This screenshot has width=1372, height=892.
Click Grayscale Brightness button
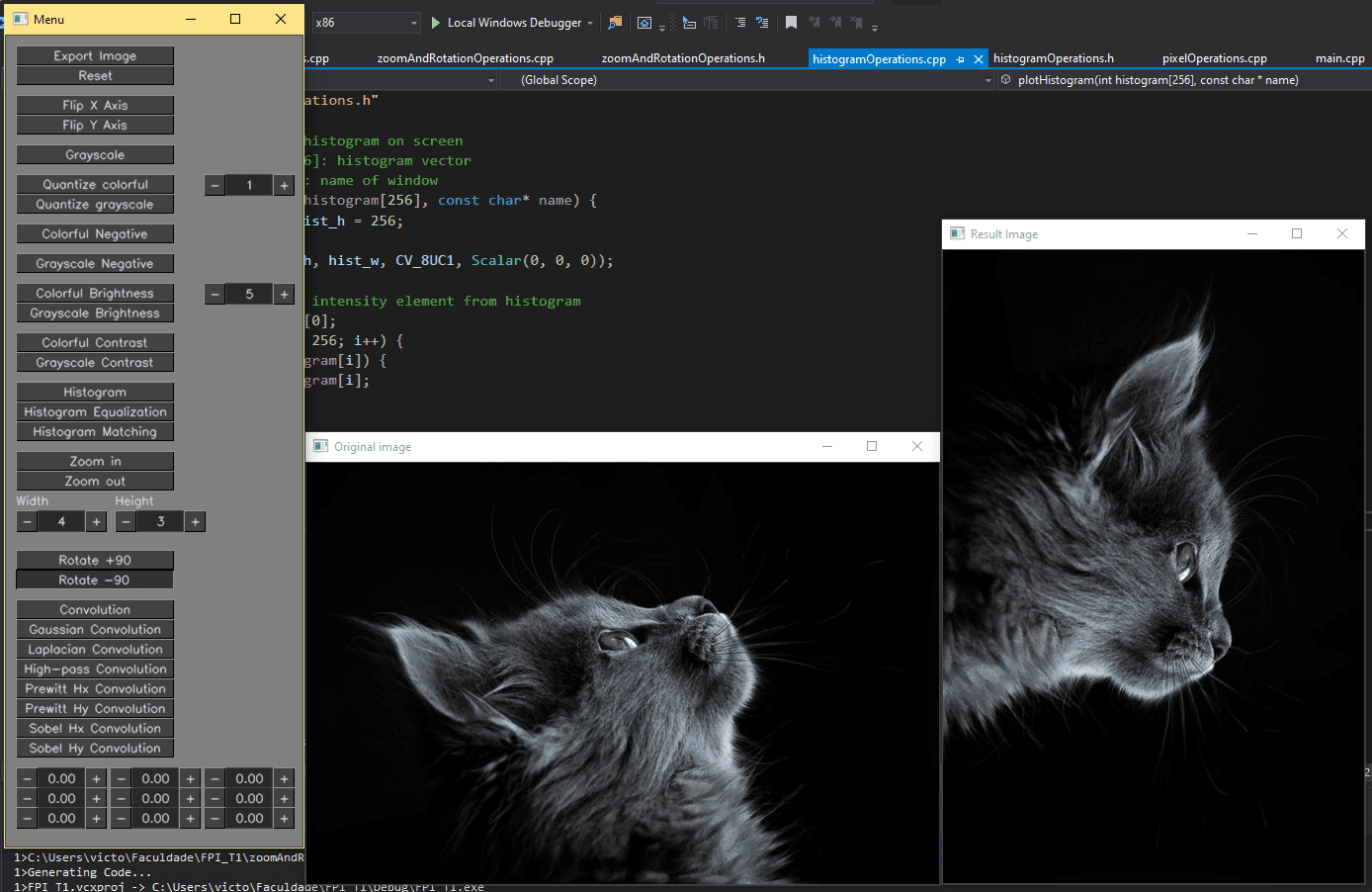click(95, 313)
